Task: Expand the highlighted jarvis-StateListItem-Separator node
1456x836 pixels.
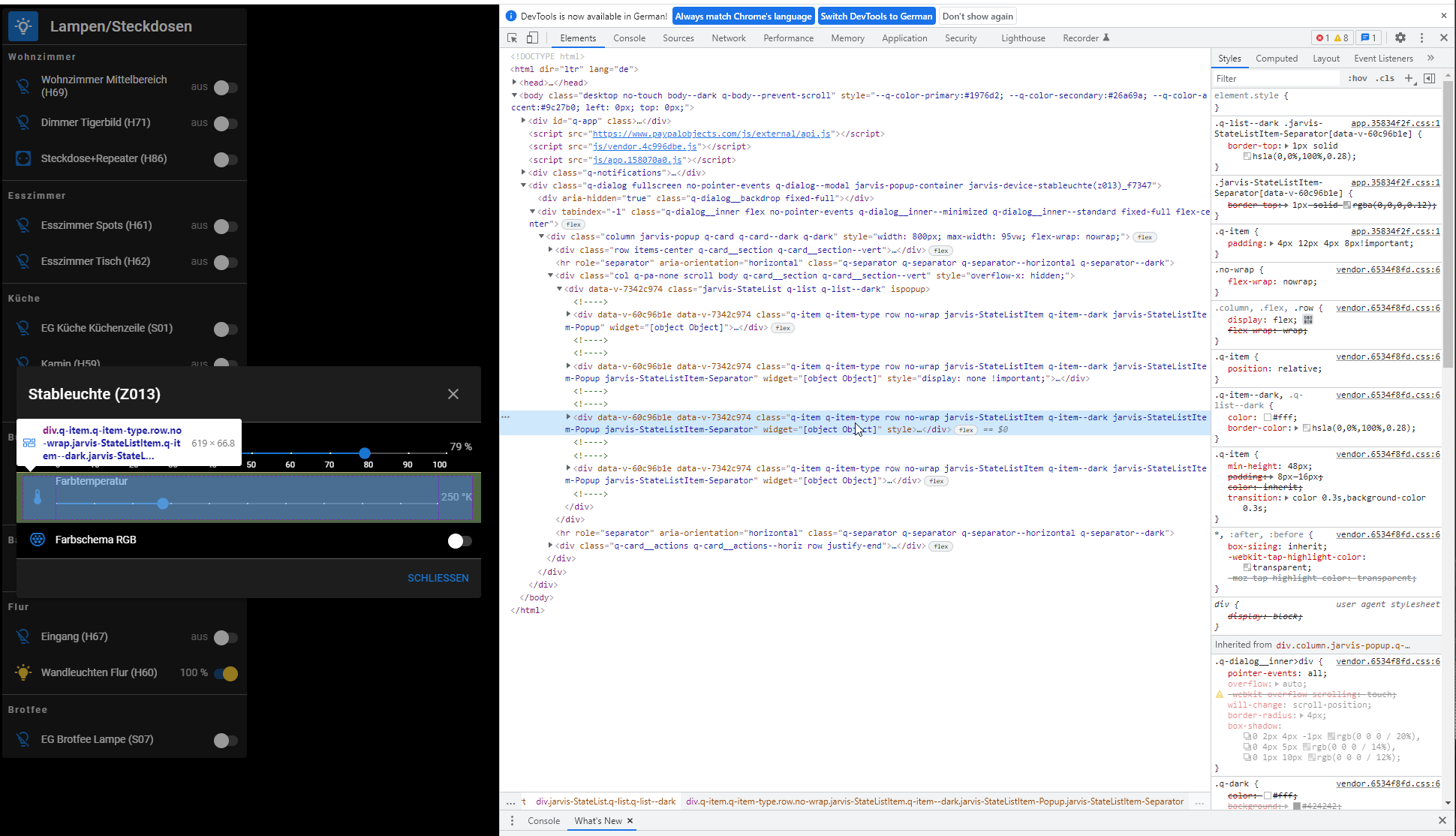Action: (x=568, y=416)
